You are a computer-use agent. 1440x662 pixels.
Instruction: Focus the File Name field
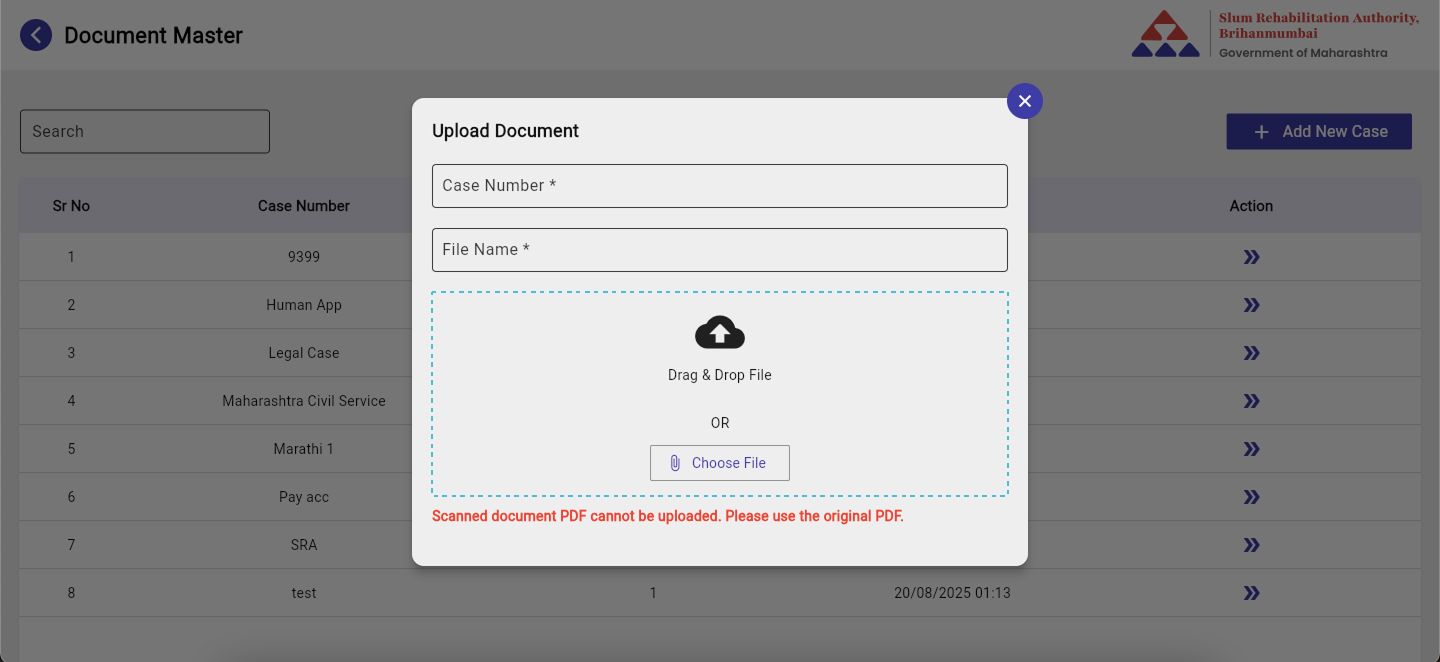720,250
